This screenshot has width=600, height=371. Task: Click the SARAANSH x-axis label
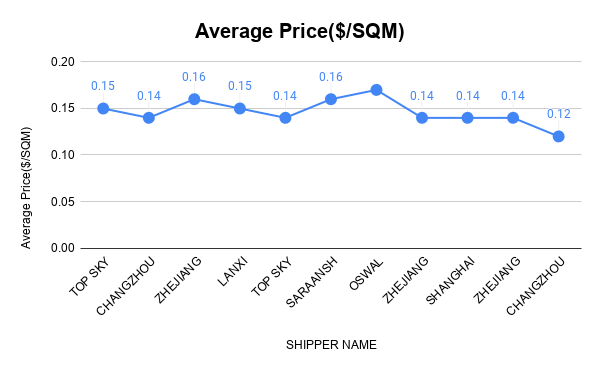312,282
